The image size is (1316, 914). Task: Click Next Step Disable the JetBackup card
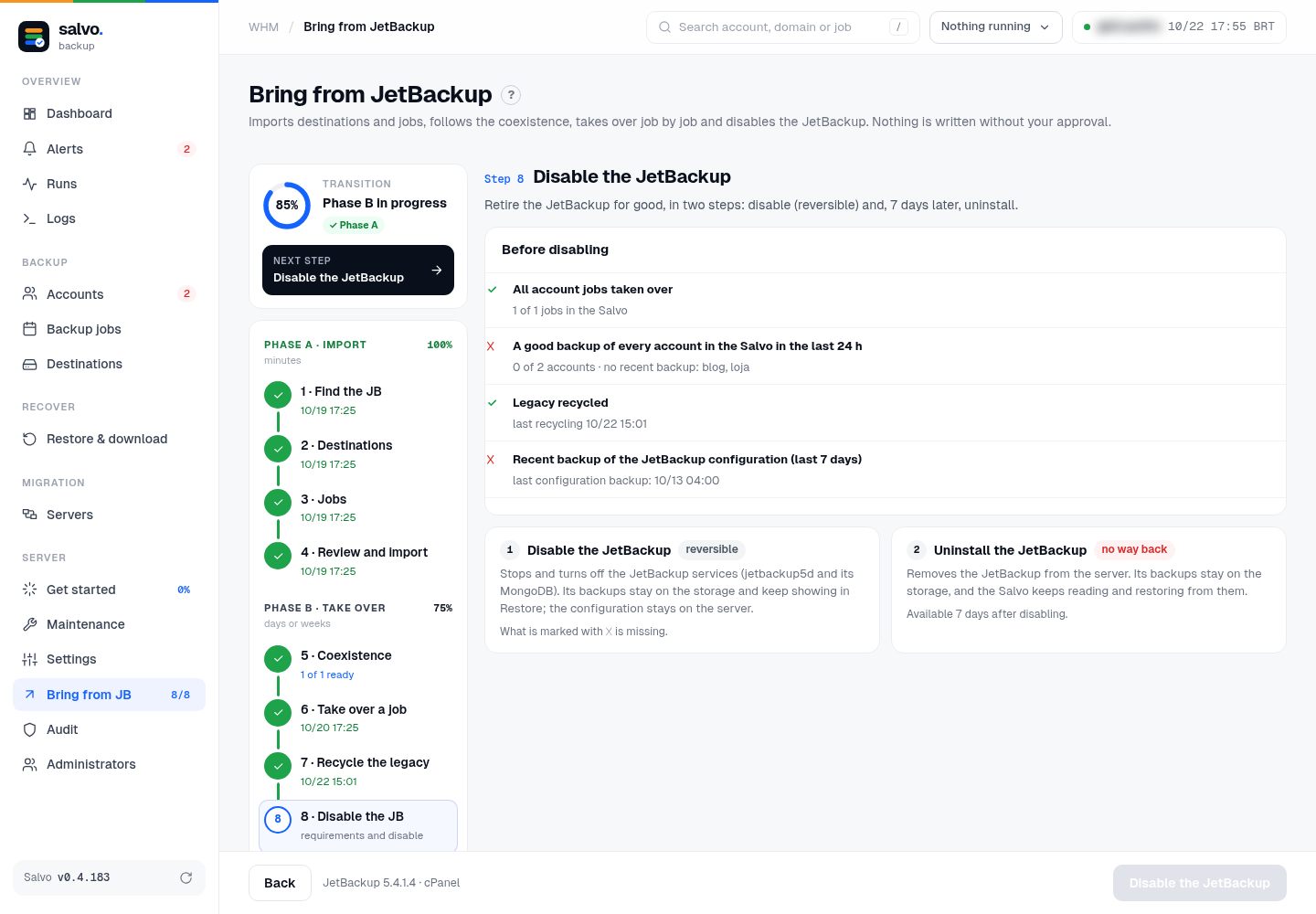[358, 270]
